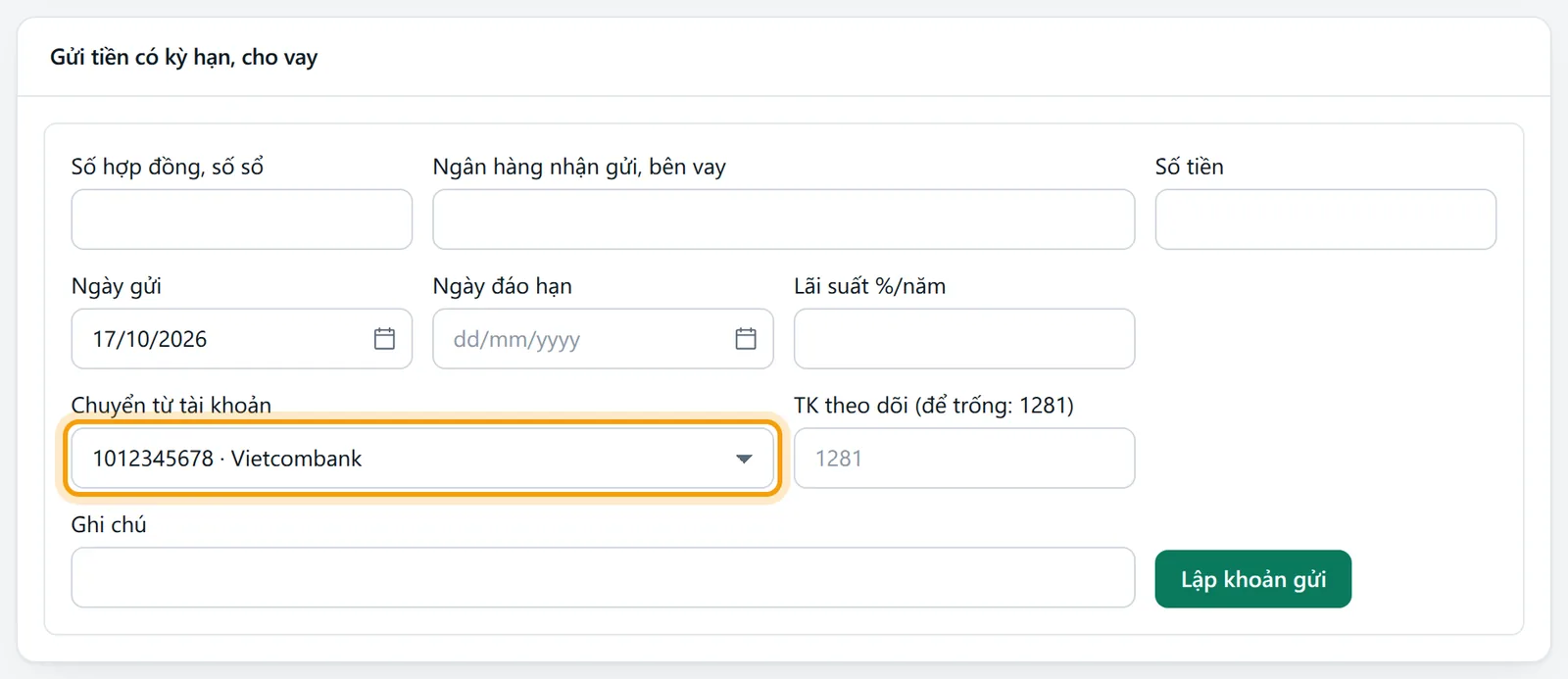Click the TK theo dõi 1281 field
1568x679 pixels.
[x=964, y=459]
